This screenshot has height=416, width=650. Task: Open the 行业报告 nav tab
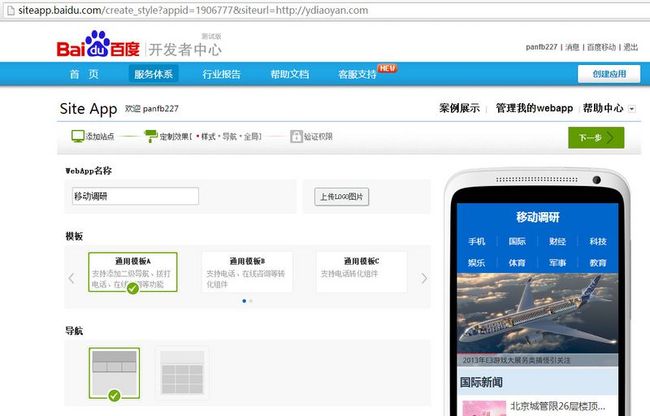click(221, 74)
